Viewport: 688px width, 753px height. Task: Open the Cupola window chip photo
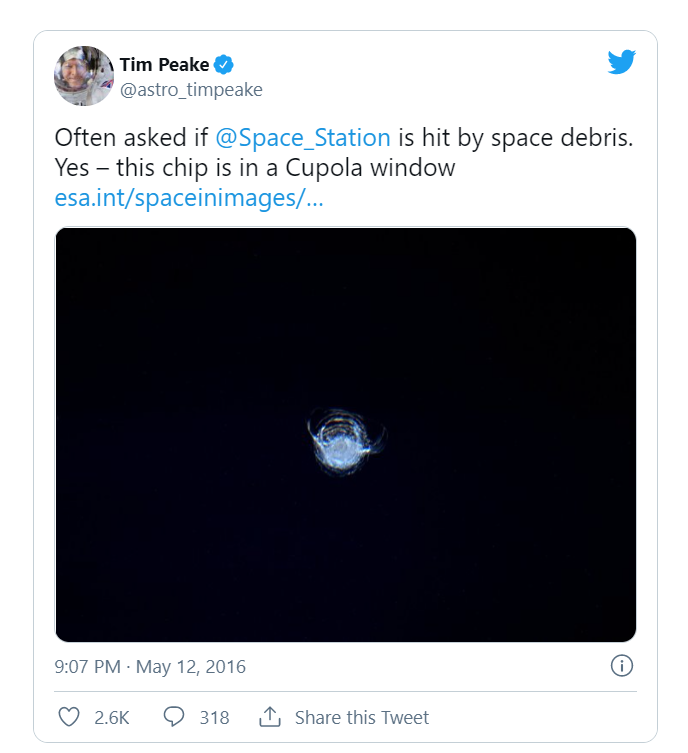345,434
